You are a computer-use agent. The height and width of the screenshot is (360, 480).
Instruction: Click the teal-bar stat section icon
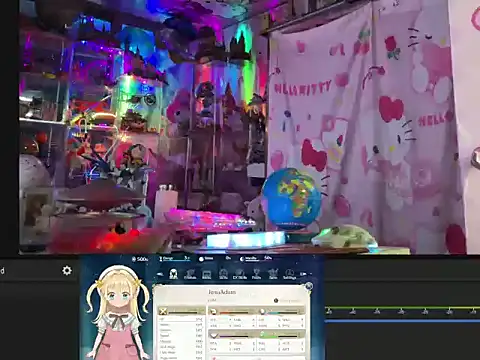[263, 312]
